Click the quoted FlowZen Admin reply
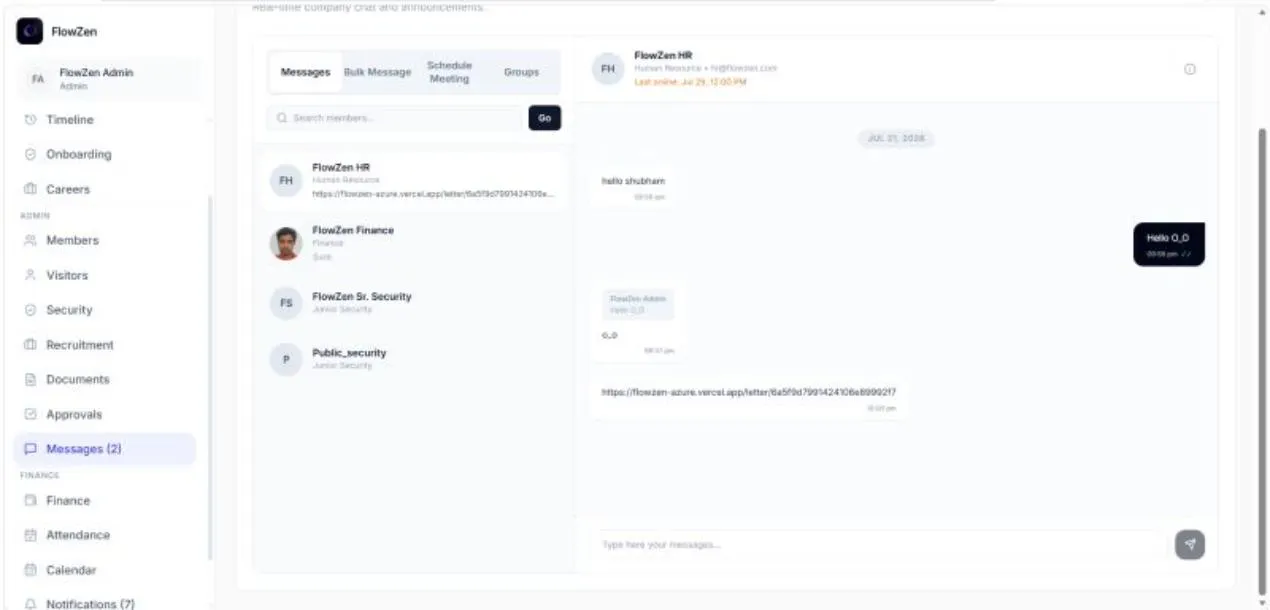 click(637, 304)
